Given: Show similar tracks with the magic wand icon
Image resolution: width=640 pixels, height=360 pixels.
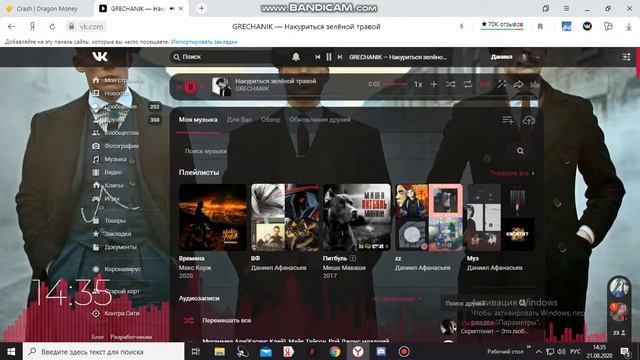Looking at the screenshot, I should (502, 84).
